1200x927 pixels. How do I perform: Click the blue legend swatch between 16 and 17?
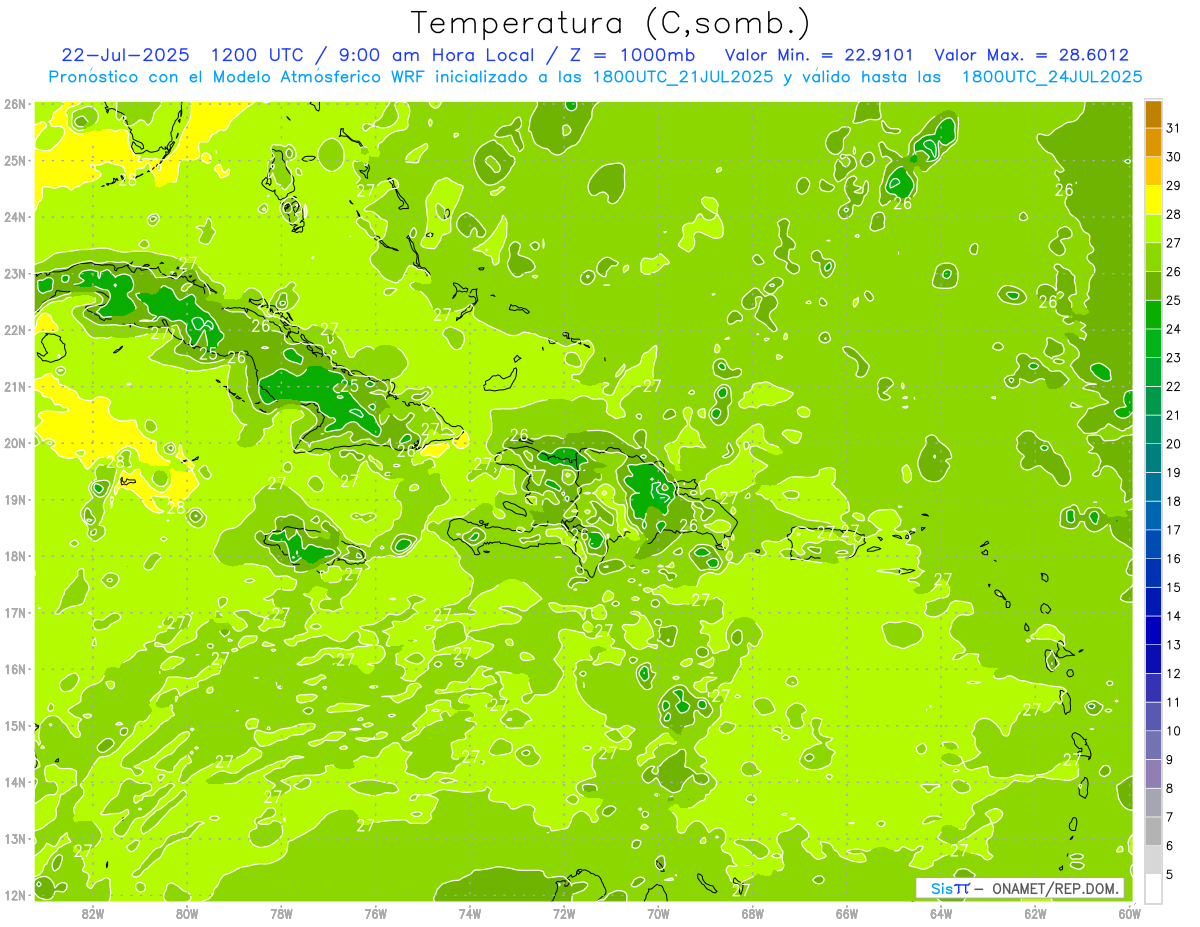pos(1153,544)
